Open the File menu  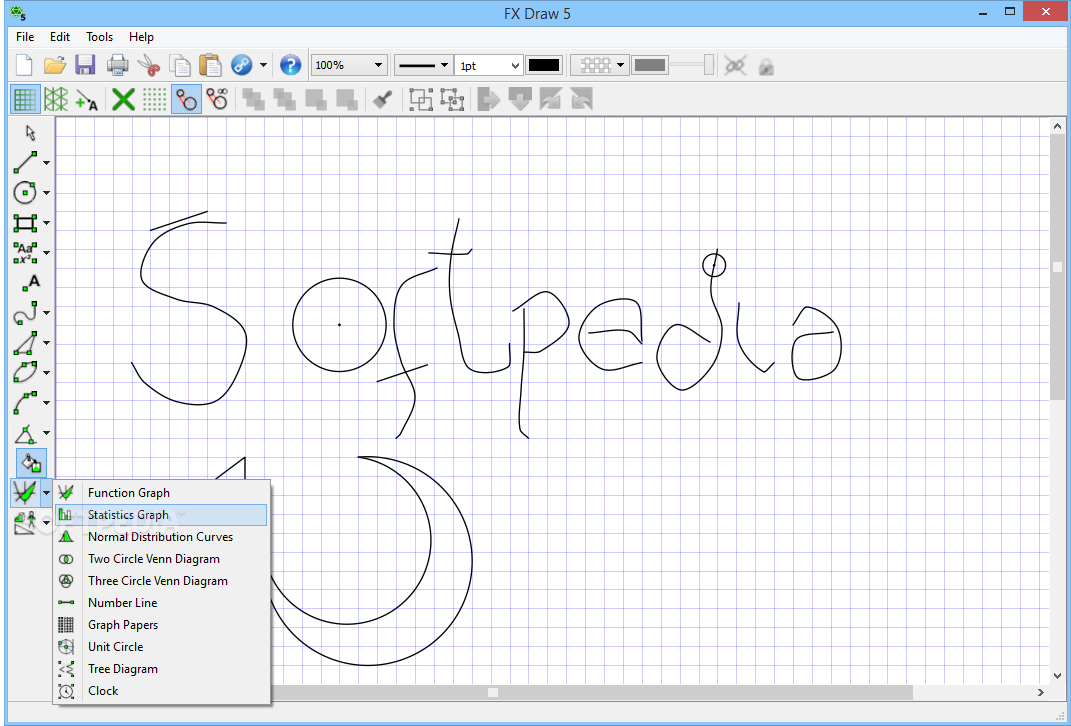point(25,37)
